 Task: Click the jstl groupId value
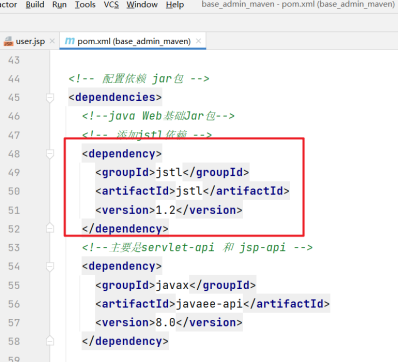click(x=169, y=172)
